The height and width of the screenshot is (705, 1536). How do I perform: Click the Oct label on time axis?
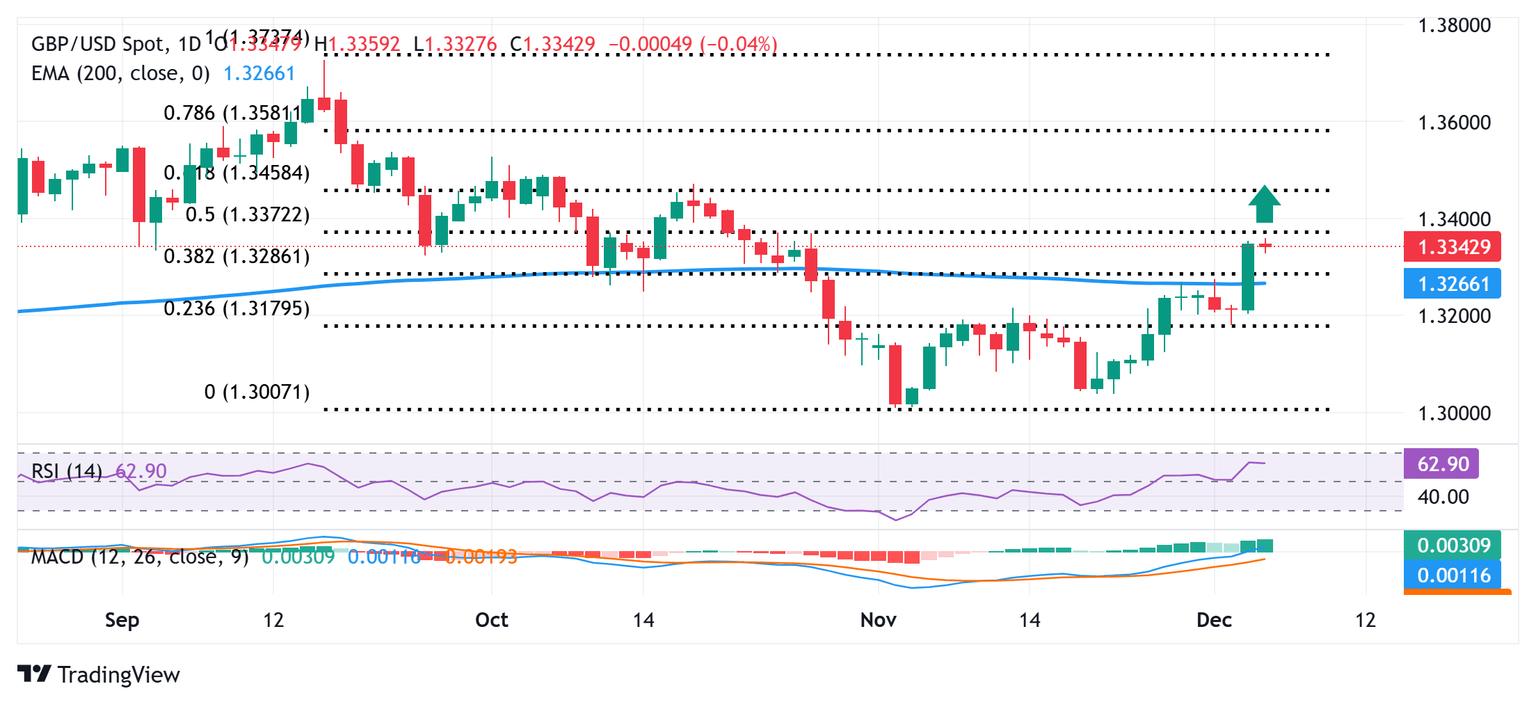coord(492,620)
